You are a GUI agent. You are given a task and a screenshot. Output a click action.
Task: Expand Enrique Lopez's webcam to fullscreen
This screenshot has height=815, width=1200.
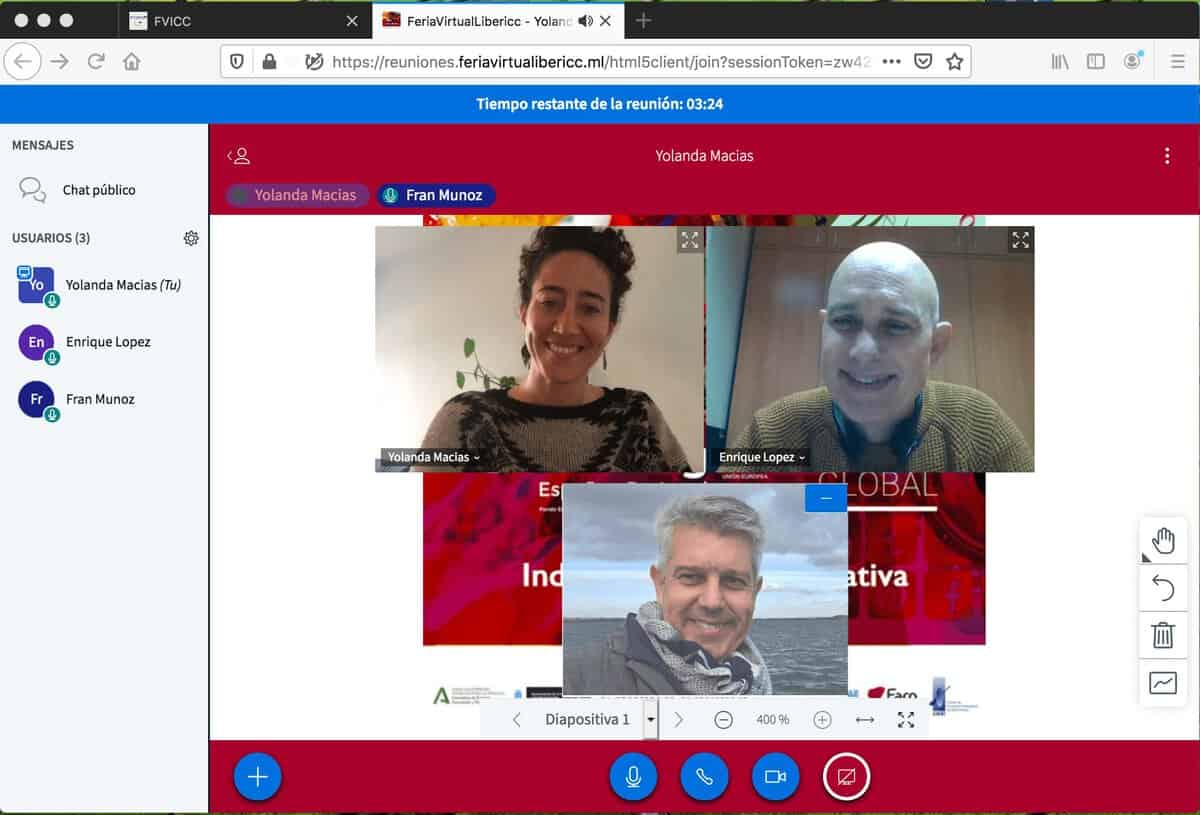click(1020, 240)
